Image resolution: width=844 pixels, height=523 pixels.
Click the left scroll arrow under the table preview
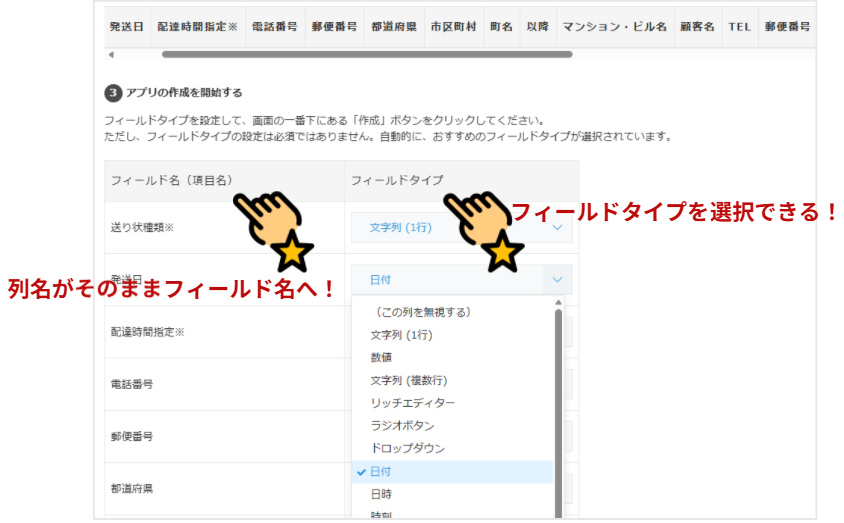[111, 55]
